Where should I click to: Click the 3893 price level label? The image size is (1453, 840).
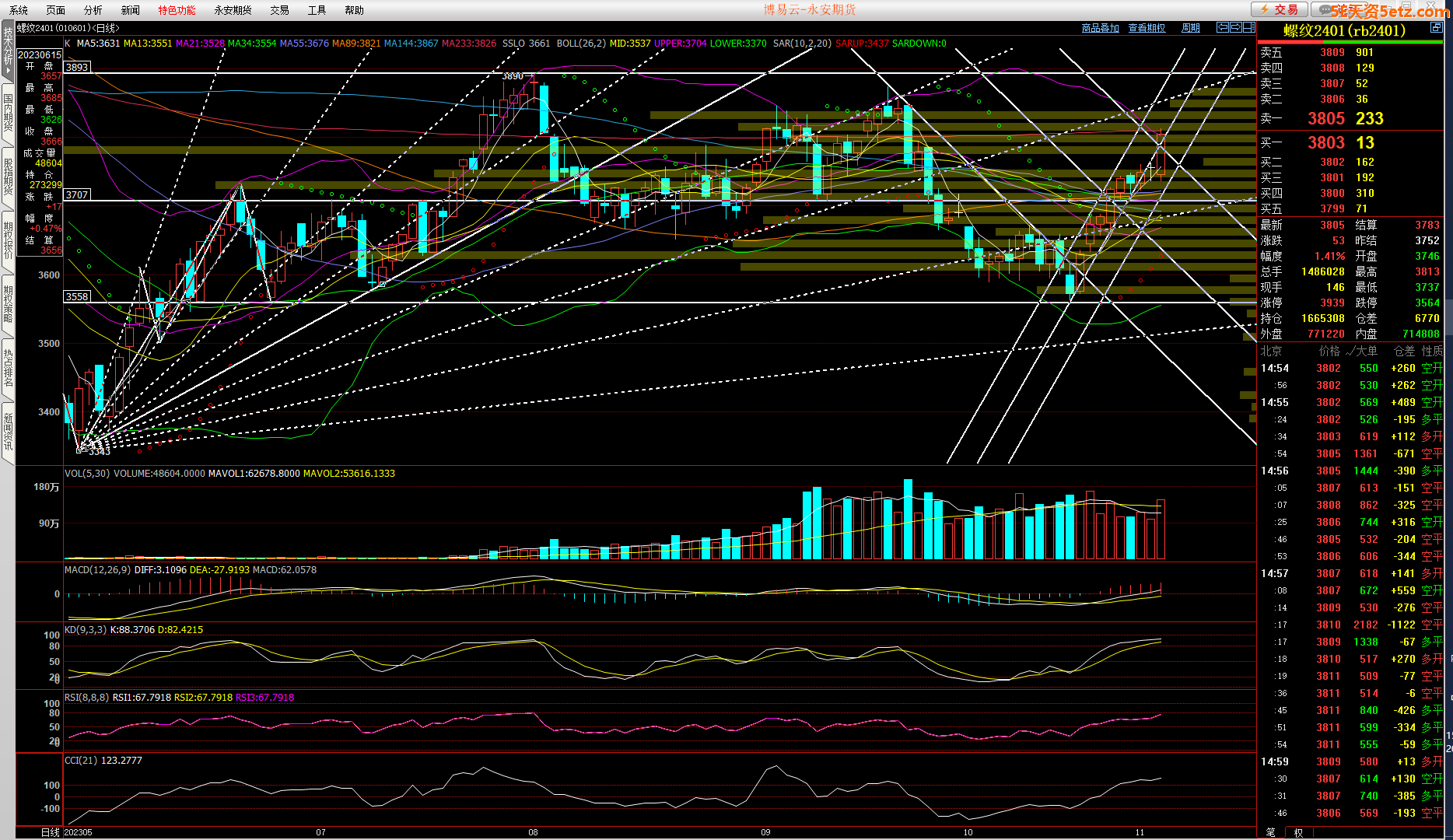[77, 68]
